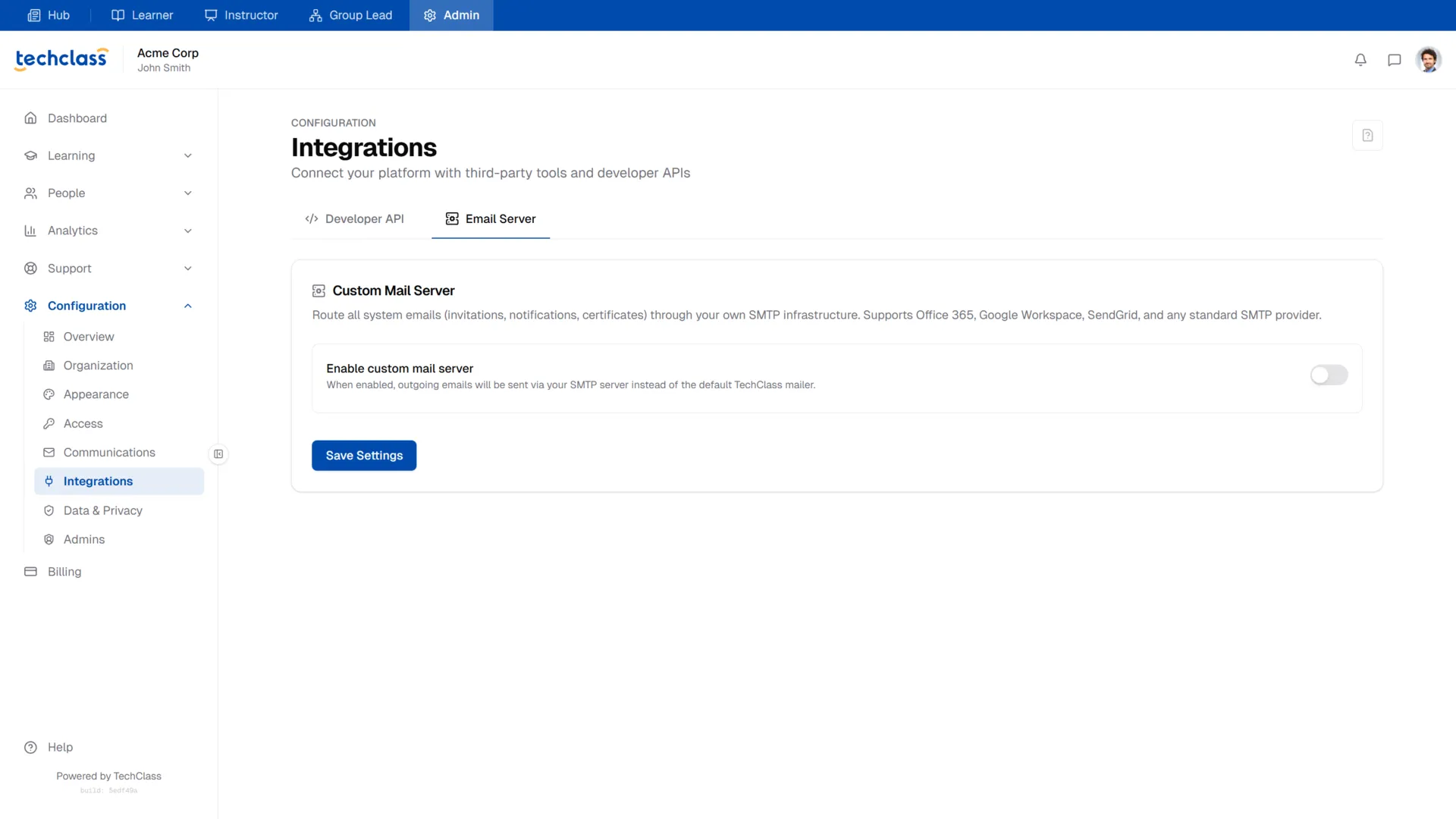Collapse the sidebar with the panel toggle icon
This screenshot has height=819, width=1456.
pos(218,454)
